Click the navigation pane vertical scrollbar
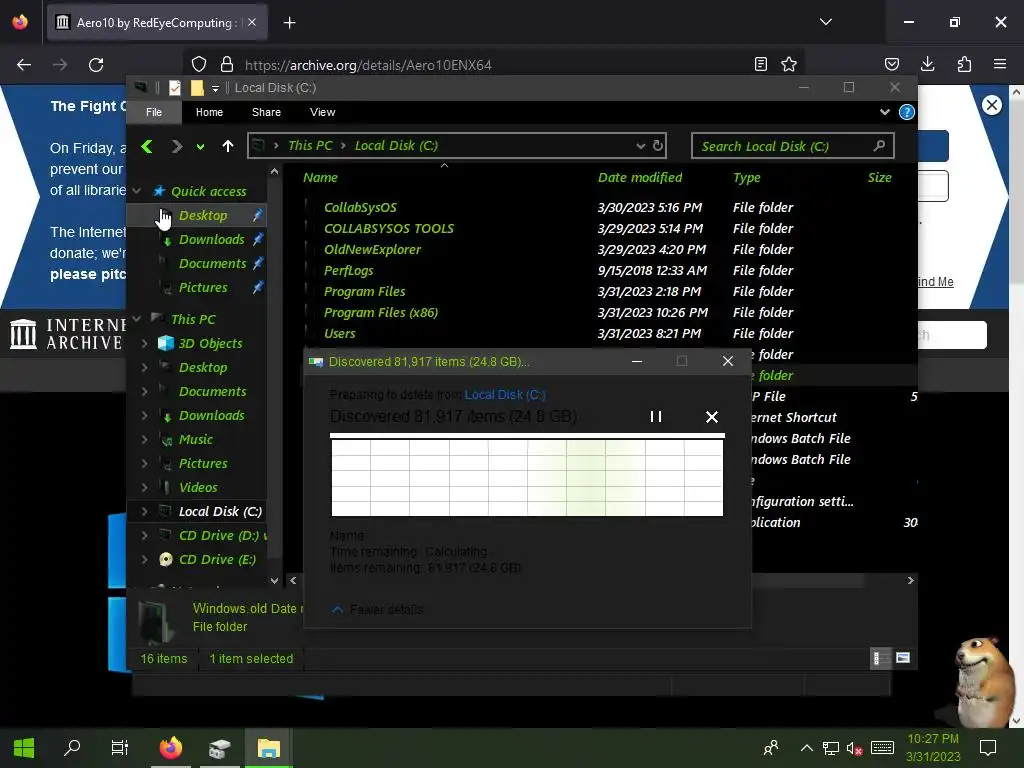 [x=274, y=376]
